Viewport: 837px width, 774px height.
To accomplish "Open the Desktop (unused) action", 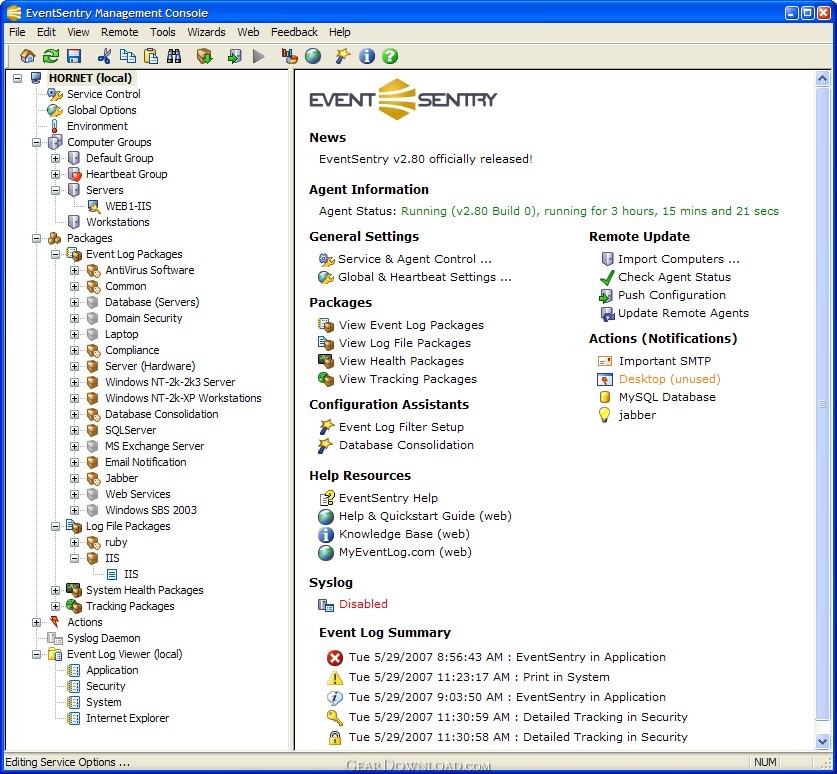I will coord(669,379).
